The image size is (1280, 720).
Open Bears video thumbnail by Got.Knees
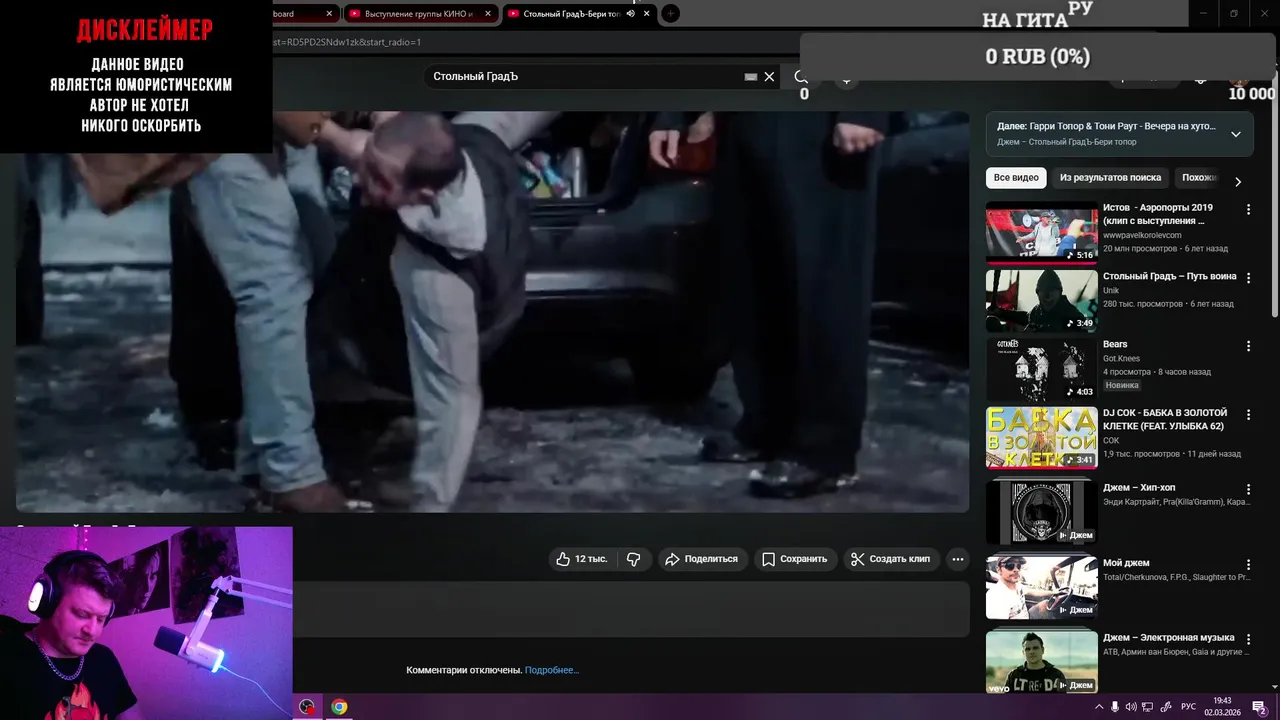(1042, 369)
